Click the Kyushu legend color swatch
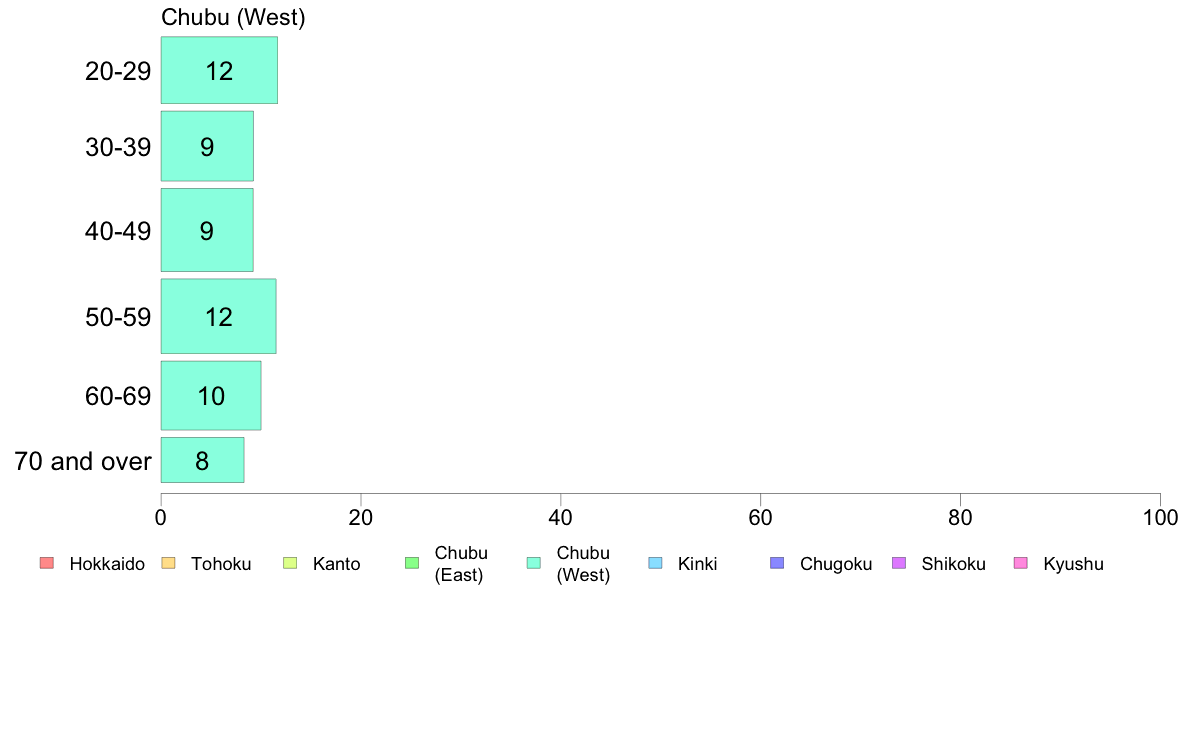This screenshot has width=1188, height=736. tap(1021, 563)
